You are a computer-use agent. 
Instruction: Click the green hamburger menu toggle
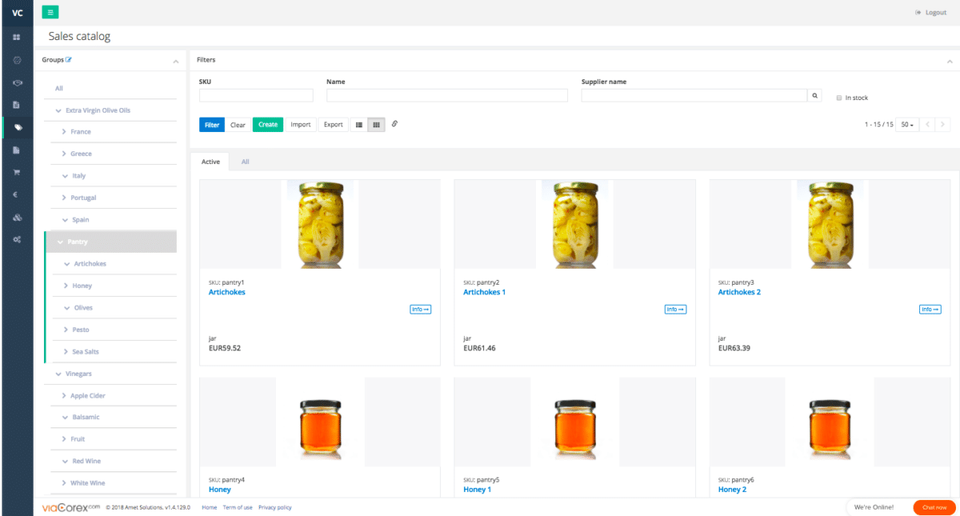(x=50, y=12)
